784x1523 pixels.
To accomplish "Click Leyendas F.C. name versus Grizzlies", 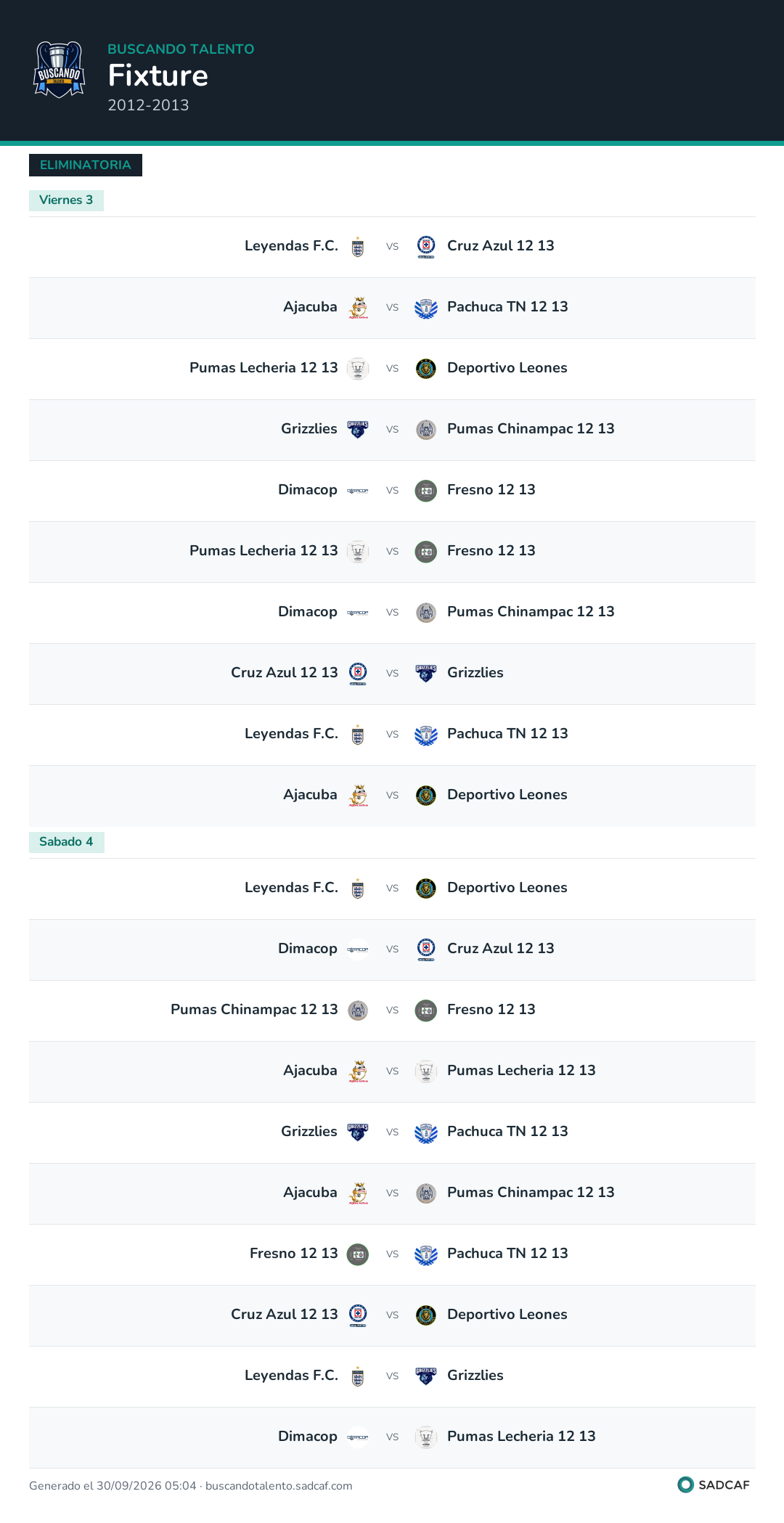I will pos(291,1376).
